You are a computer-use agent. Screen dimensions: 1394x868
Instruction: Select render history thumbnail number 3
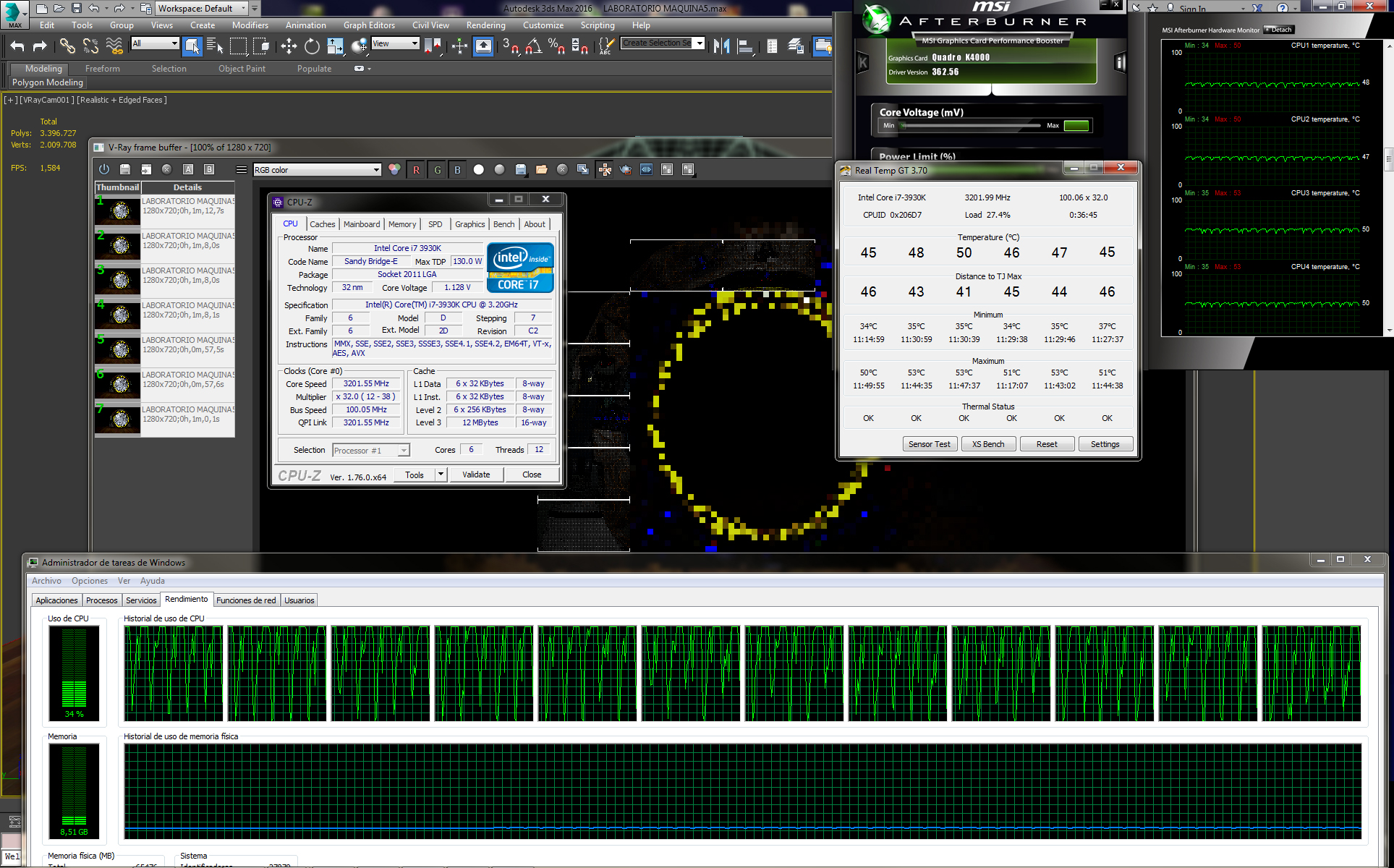click(118, 280)
